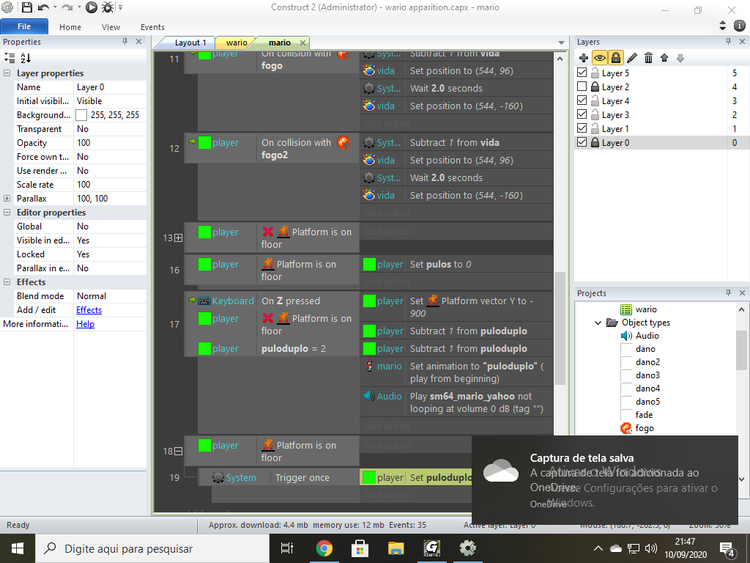Unlock Layer 2 padlock icon
The height and width of the screenshot is (563, 750).
pyautogui.click(x=595, y=87)
